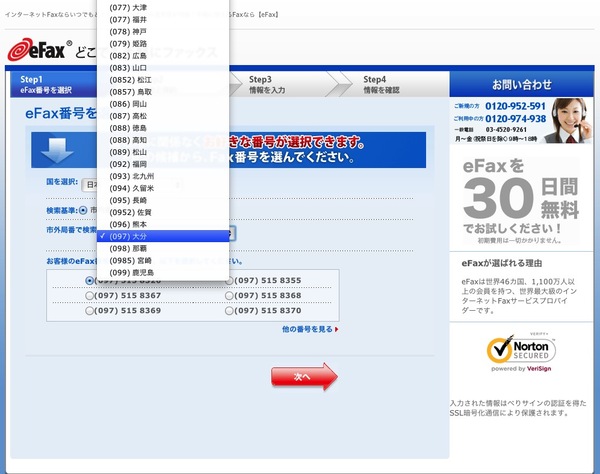This screenshot has height=474, width=600.
Task: Click the Step4 情報を確認 tab
Action: point(394,85)
